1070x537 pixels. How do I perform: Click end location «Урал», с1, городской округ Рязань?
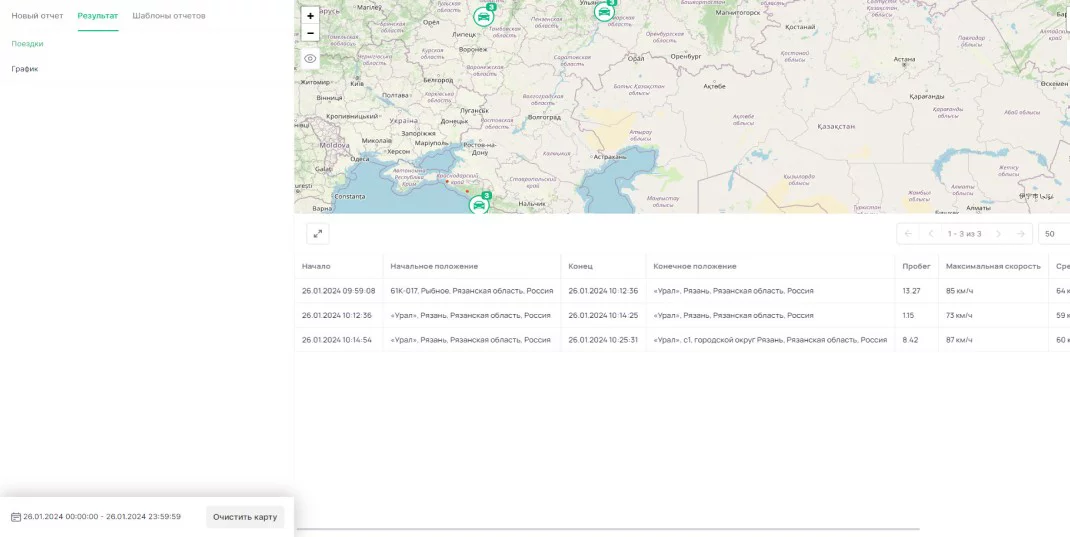[770, 340]
